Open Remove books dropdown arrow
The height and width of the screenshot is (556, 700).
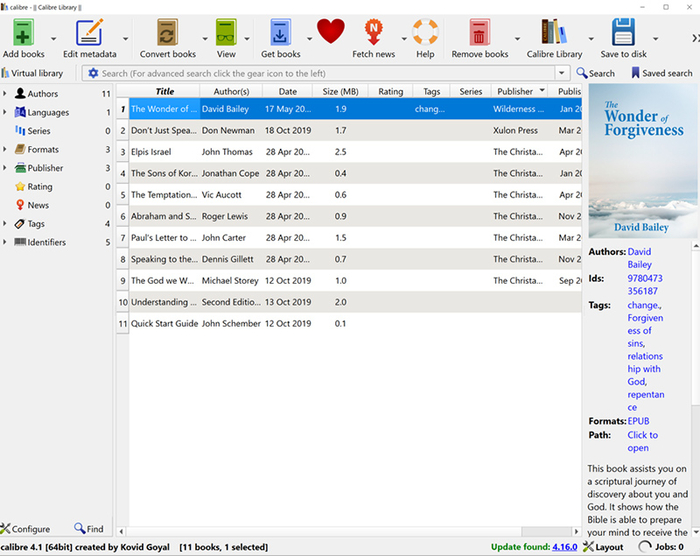(517, 39)
